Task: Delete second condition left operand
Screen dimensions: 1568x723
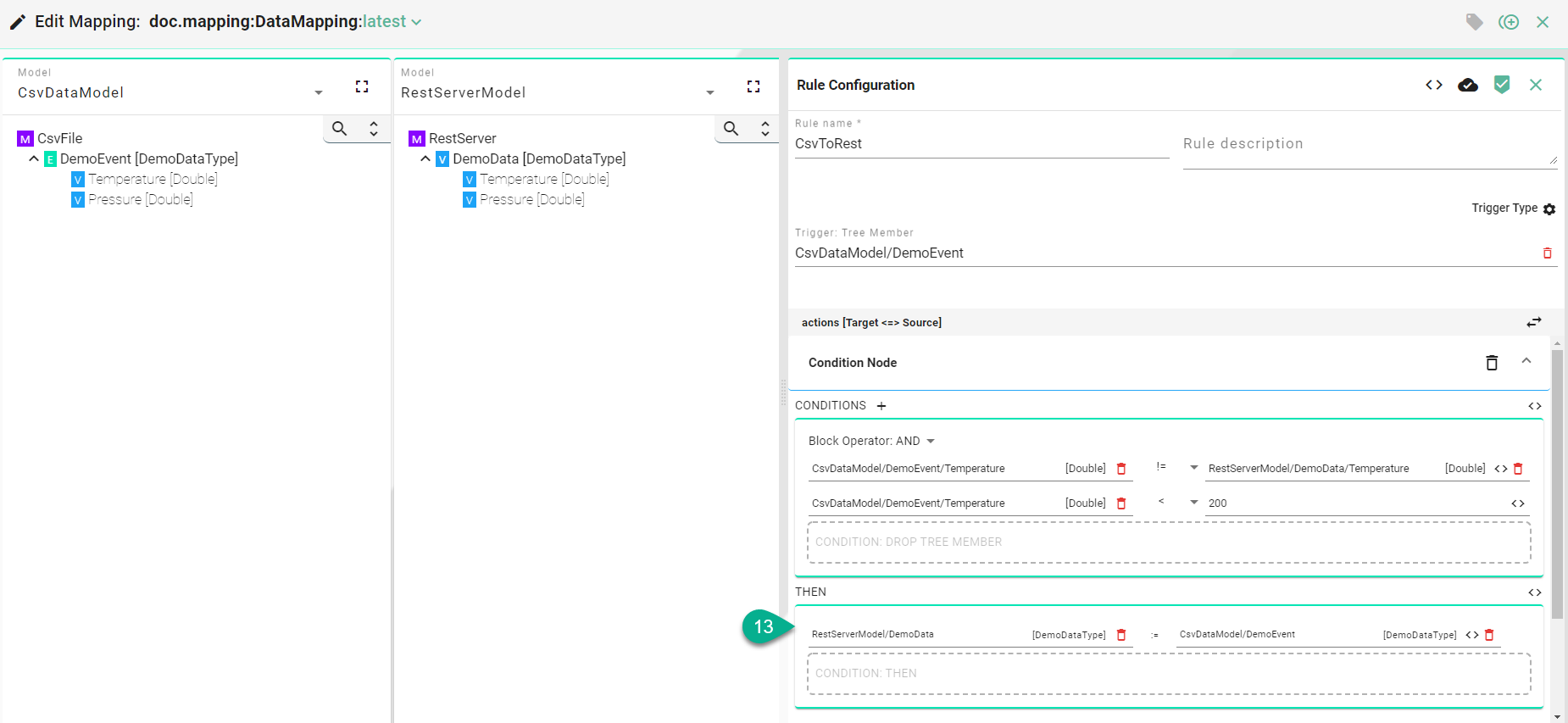Action: pos(1121,503)
